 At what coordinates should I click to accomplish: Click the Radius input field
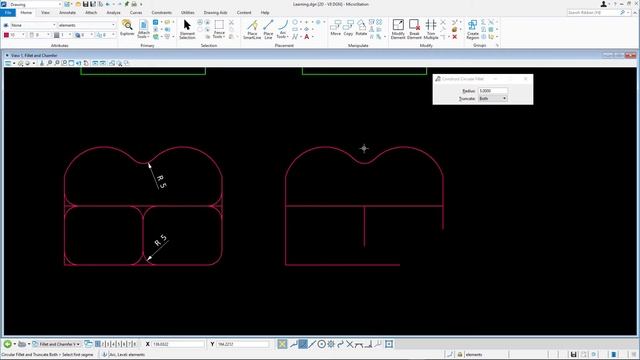pyautogui.click(x=493, y=91)
